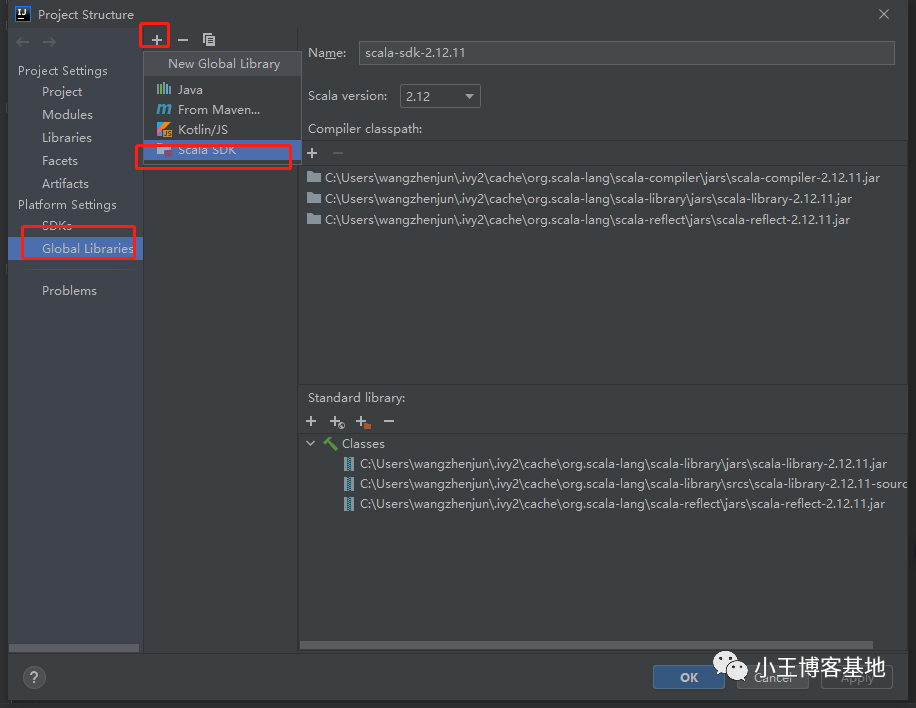This screenshot has width=916, height=708.
Task: Select scala-library-2.12.11-sources entry under Classes
Action: coord(625,484)
